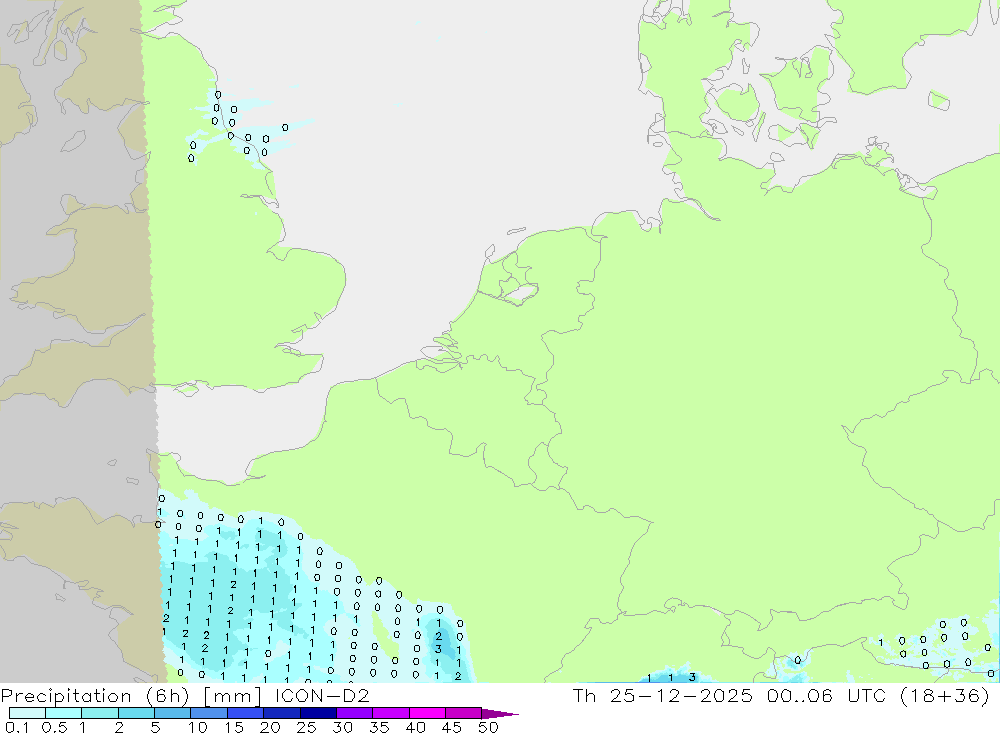
Task: Click the "15" legend scale label
Action: 234,727
